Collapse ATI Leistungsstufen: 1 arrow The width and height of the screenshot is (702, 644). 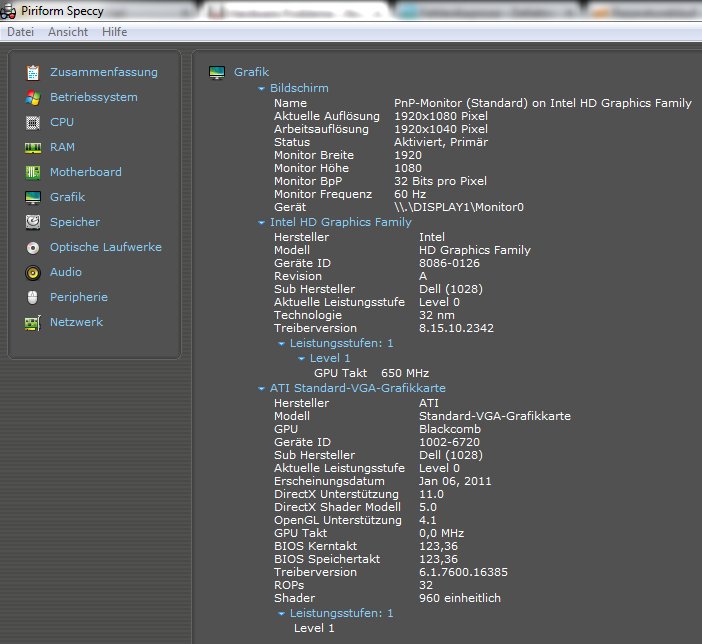click(281, 614)
